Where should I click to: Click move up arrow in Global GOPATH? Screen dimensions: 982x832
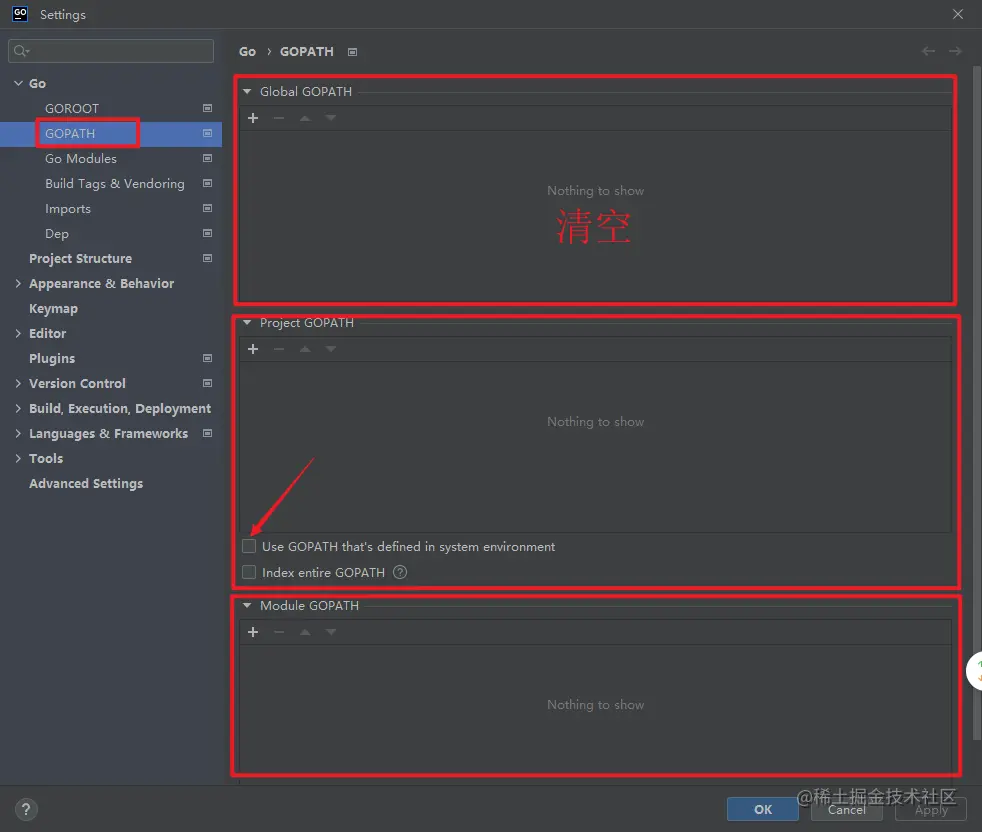point(305,118)
